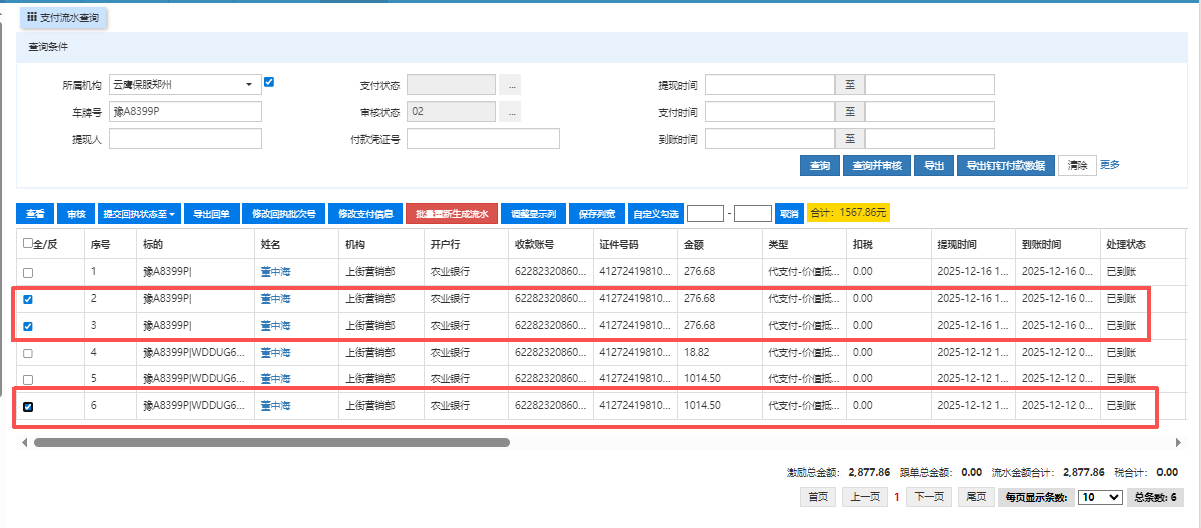
Task: Open the 支付状态 picker via its ellipsis button
Action: coord(511,85)
